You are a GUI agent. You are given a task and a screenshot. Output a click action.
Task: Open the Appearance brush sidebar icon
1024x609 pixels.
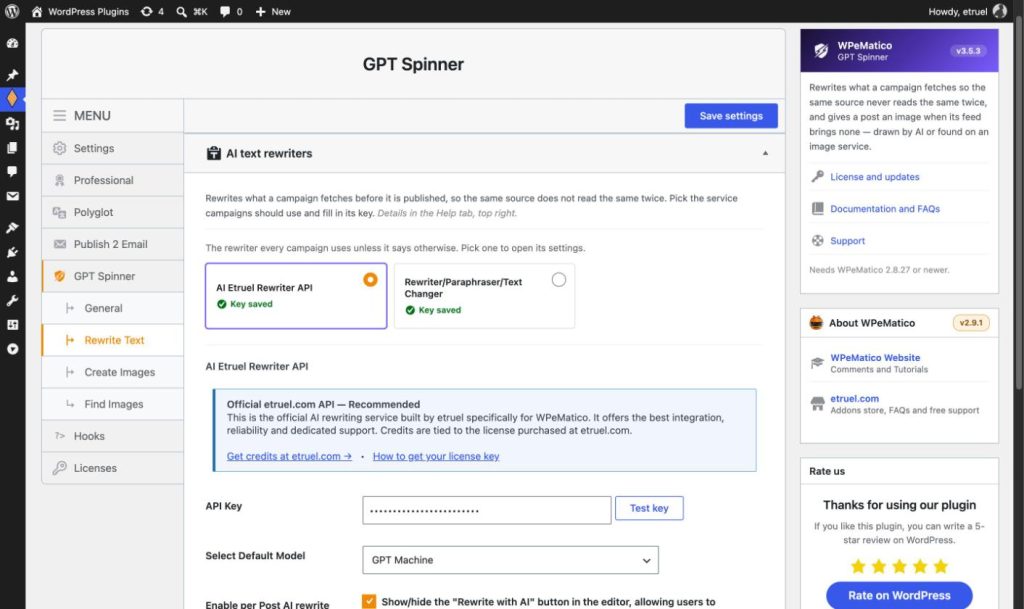click(x=12, y=227)
